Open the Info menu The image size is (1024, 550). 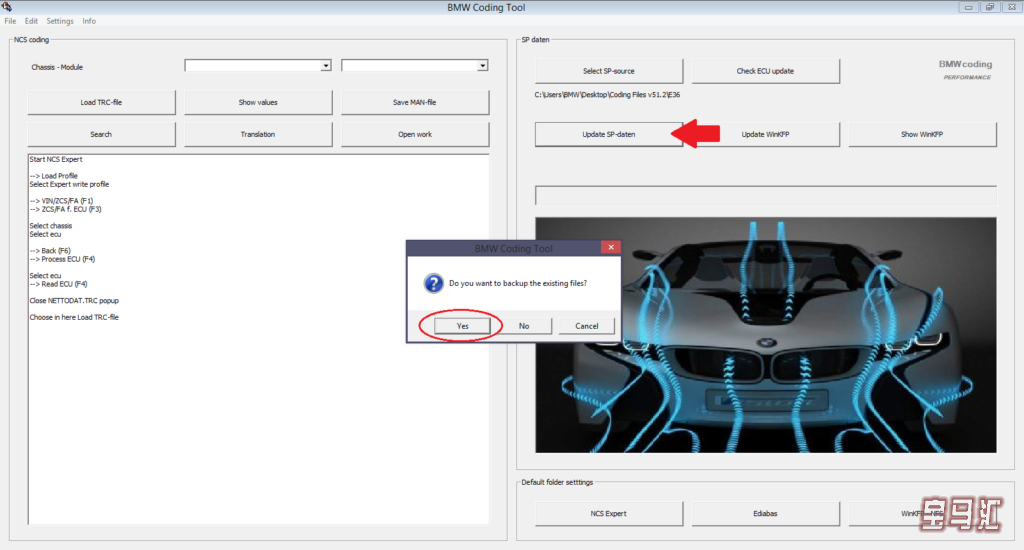coord(89,21)
